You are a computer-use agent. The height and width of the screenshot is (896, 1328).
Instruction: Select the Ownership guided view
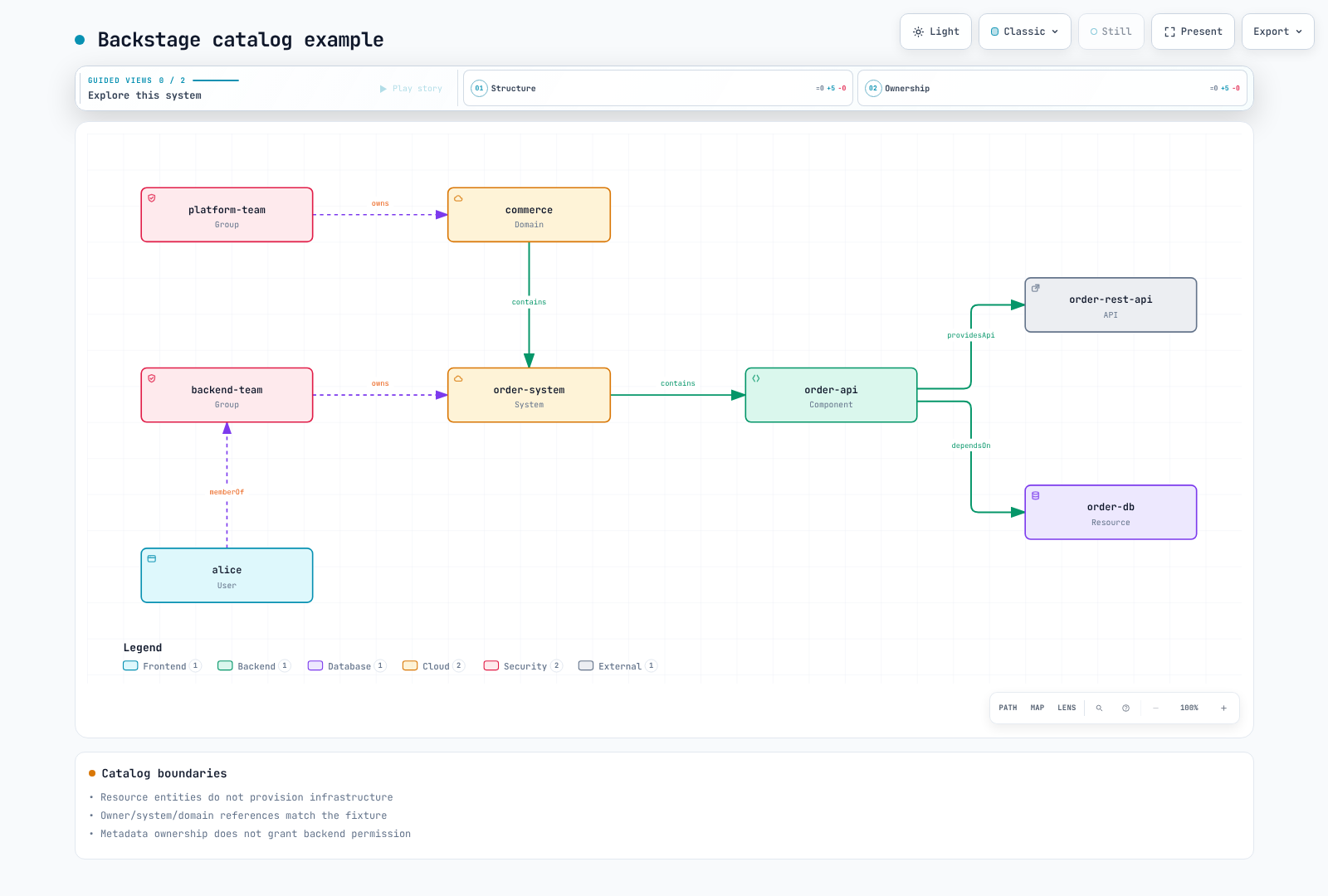1052,88
